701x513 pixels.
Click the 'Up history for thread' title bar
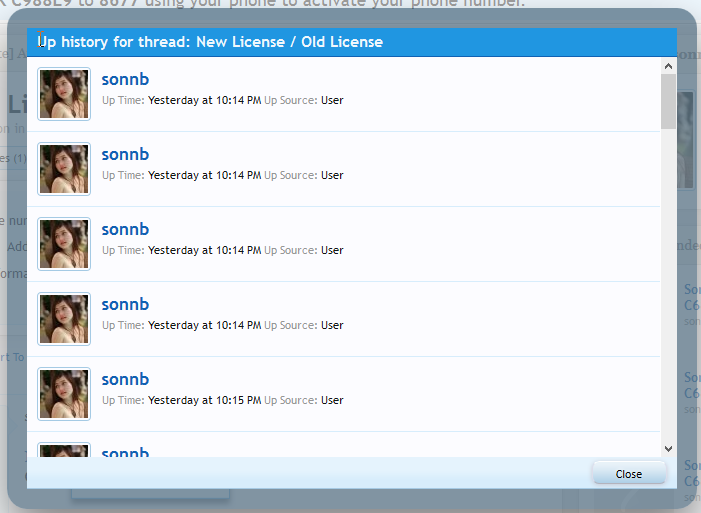click(350, 42)
